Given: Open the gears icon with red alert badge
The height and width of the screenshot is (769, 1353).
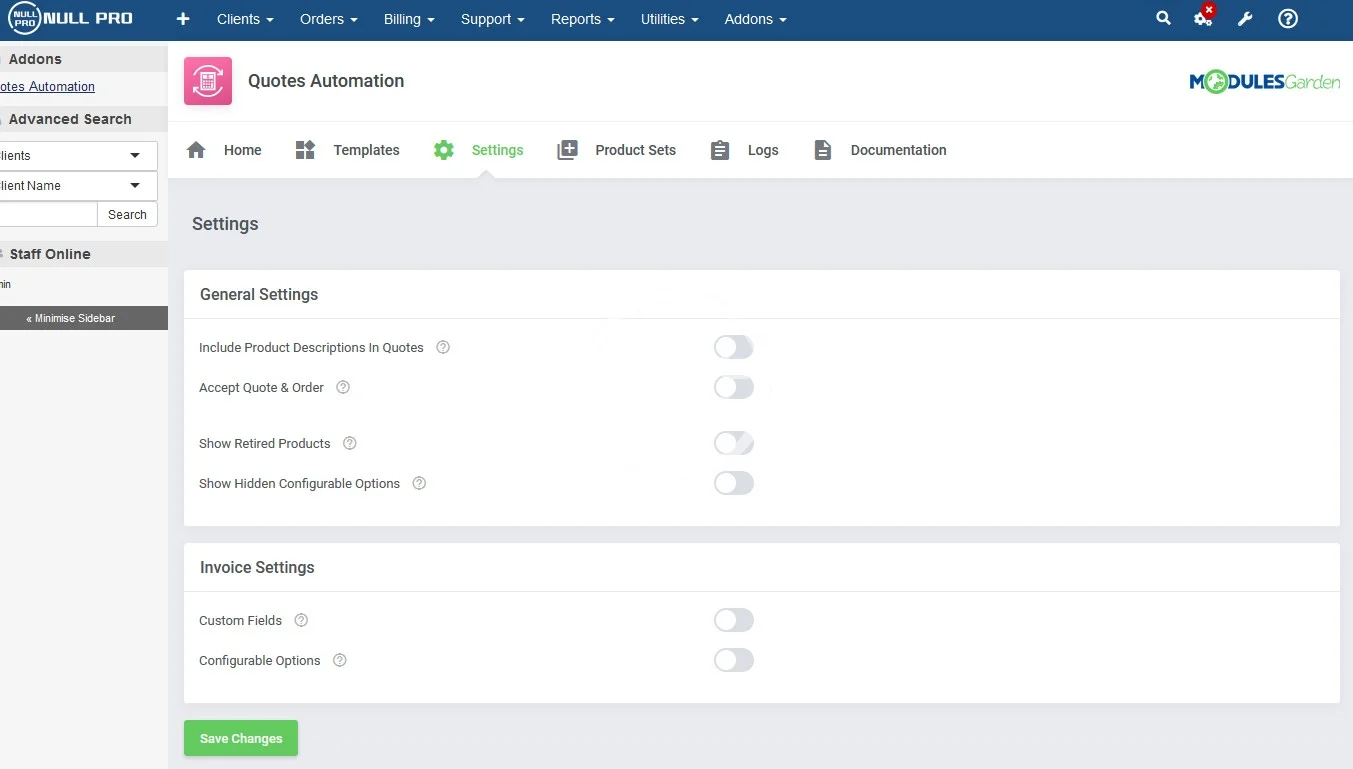Looking at the screenshot, I should [x=1203, y=18].
